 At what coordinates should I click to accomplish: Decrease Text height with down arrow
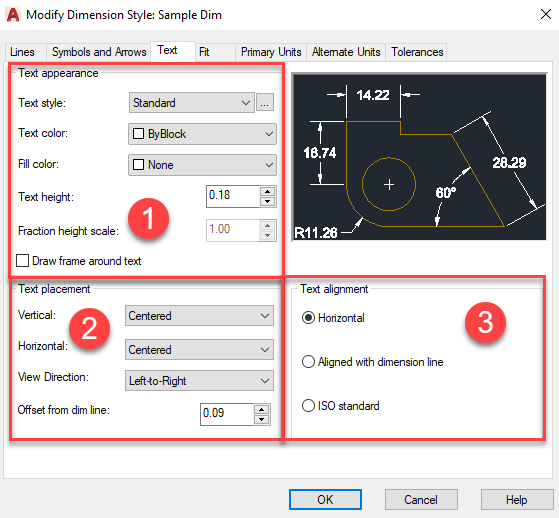267,201
